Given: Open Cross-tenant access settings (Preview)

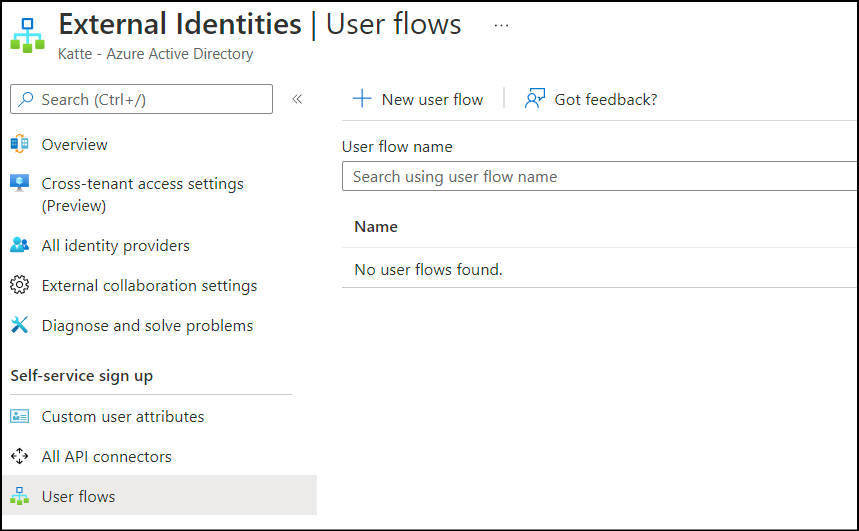Looking at the screenshot, I should (142, 195).
